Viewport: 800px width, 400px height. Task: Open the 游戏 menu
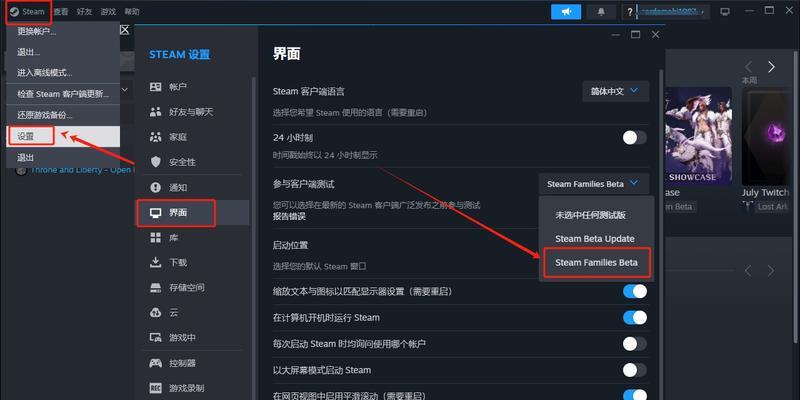[108, 11]
